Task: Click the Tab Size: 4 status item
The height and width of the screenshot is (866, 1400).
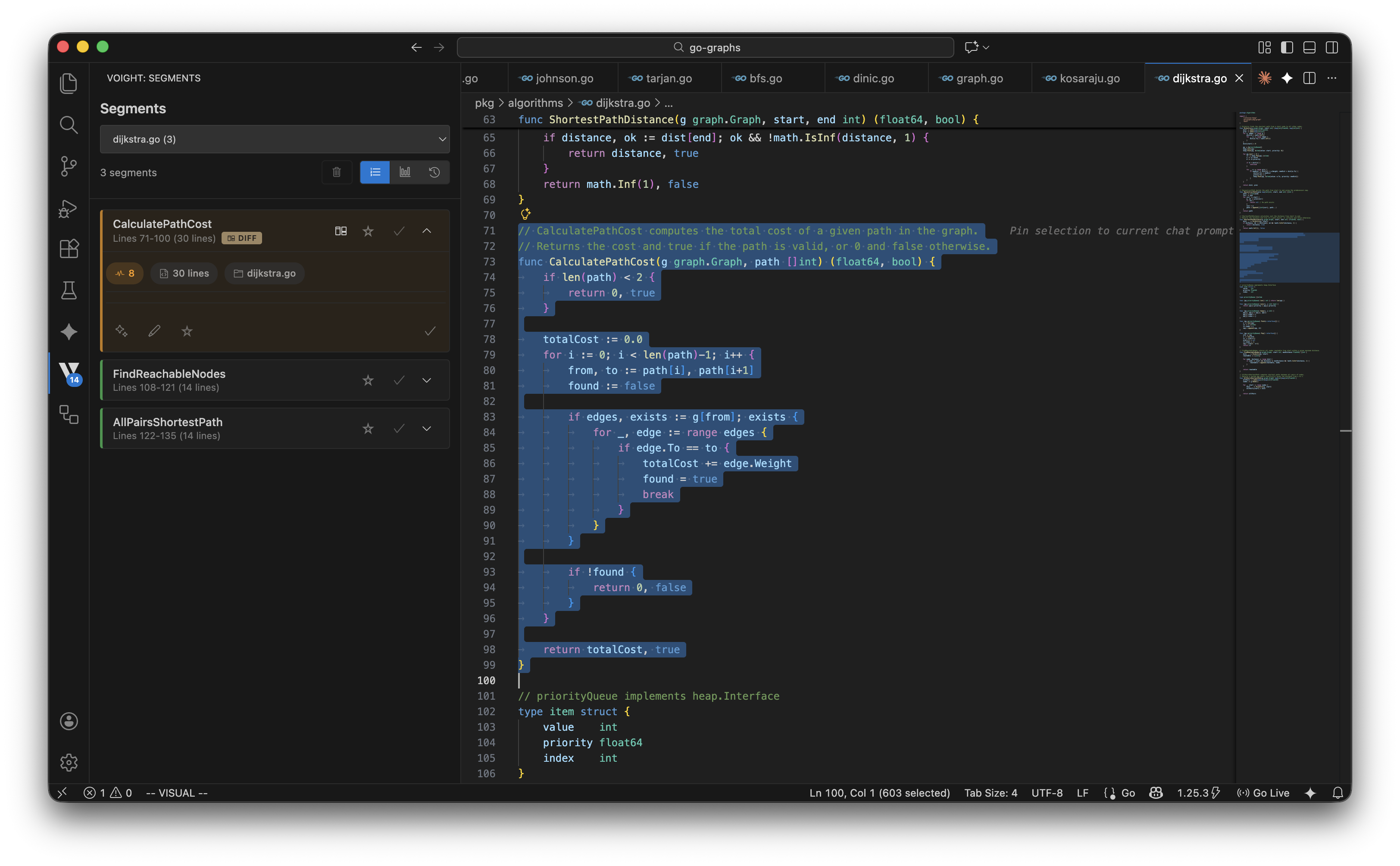Action: [991, 793]
